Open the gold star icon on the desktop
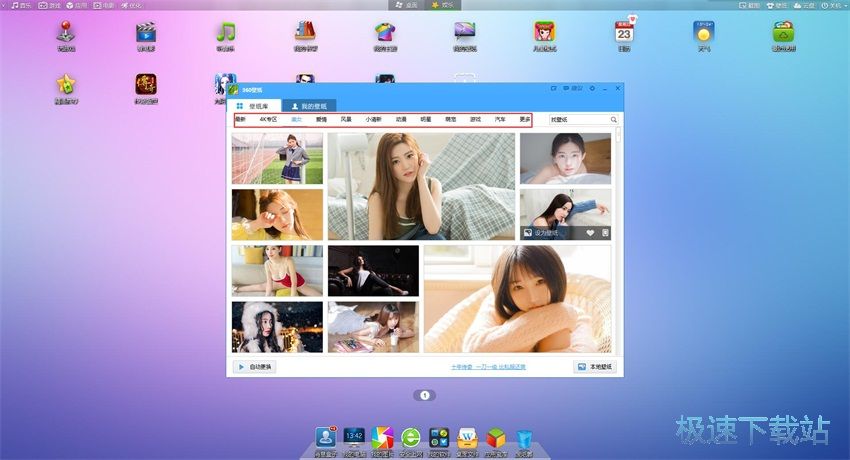Image resolution: width=850 pixels, height=460 pixels. point(66,85)
